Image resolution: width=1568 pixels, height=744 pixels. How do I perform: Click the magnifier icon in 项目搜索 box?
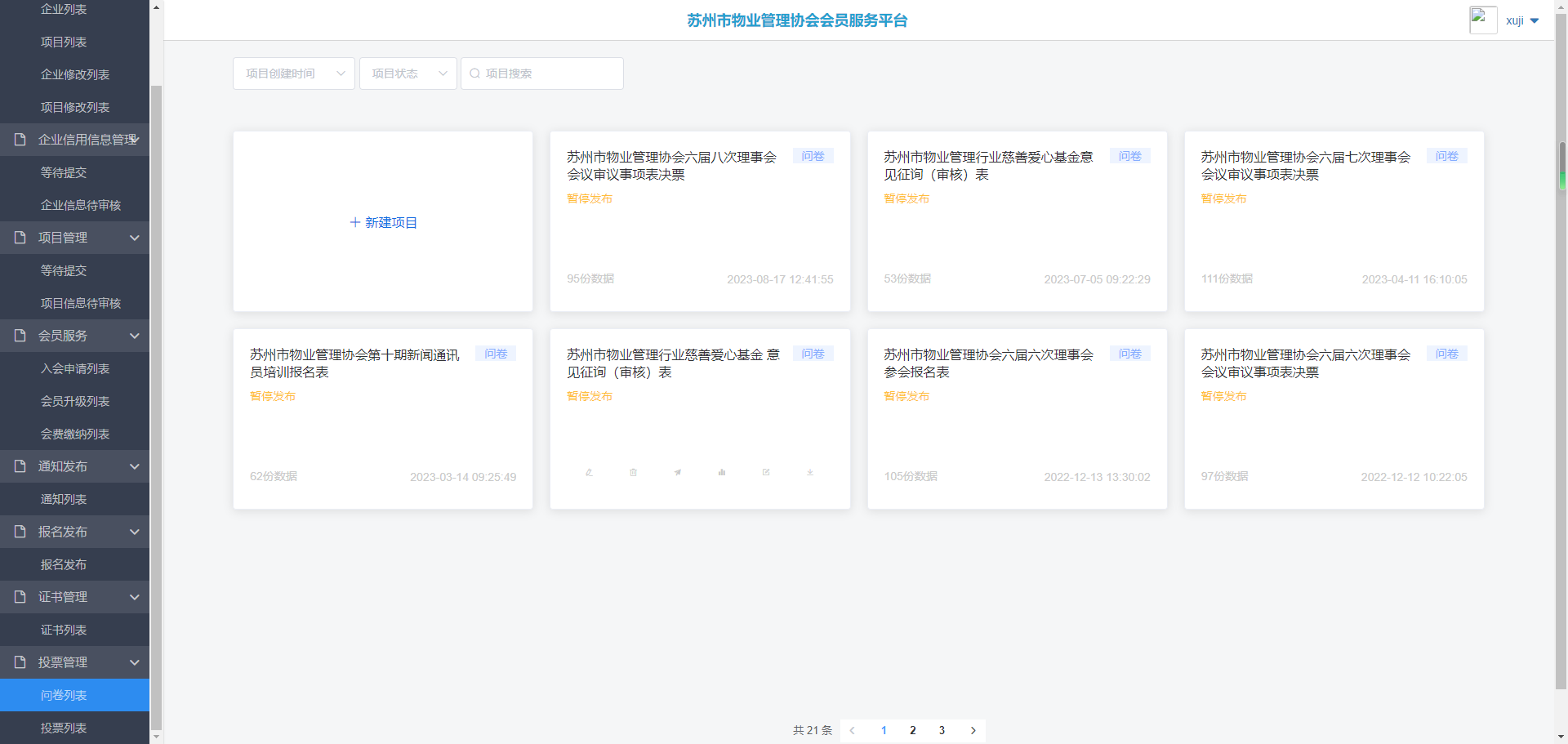474,74
